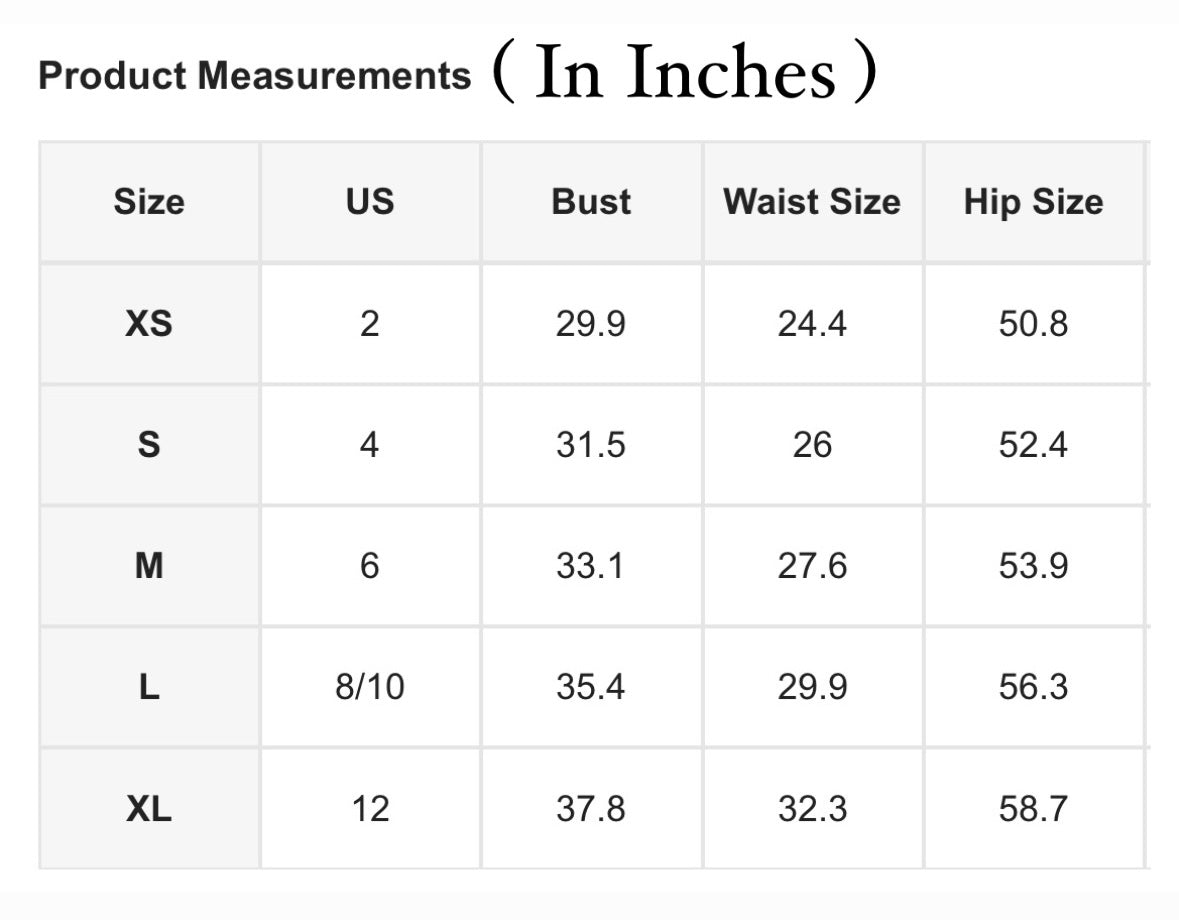Select the Hip Size column header

1033,202
